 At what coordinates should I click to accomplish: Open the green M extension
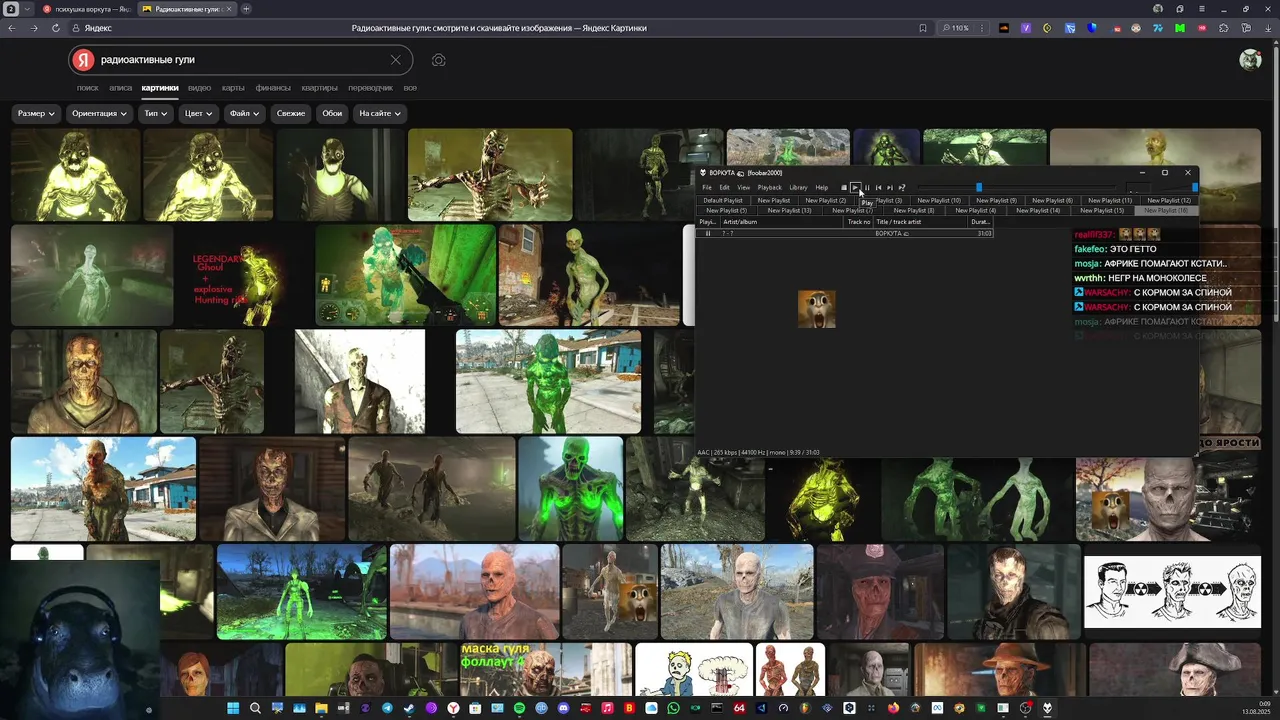[x=1180, y=28]
